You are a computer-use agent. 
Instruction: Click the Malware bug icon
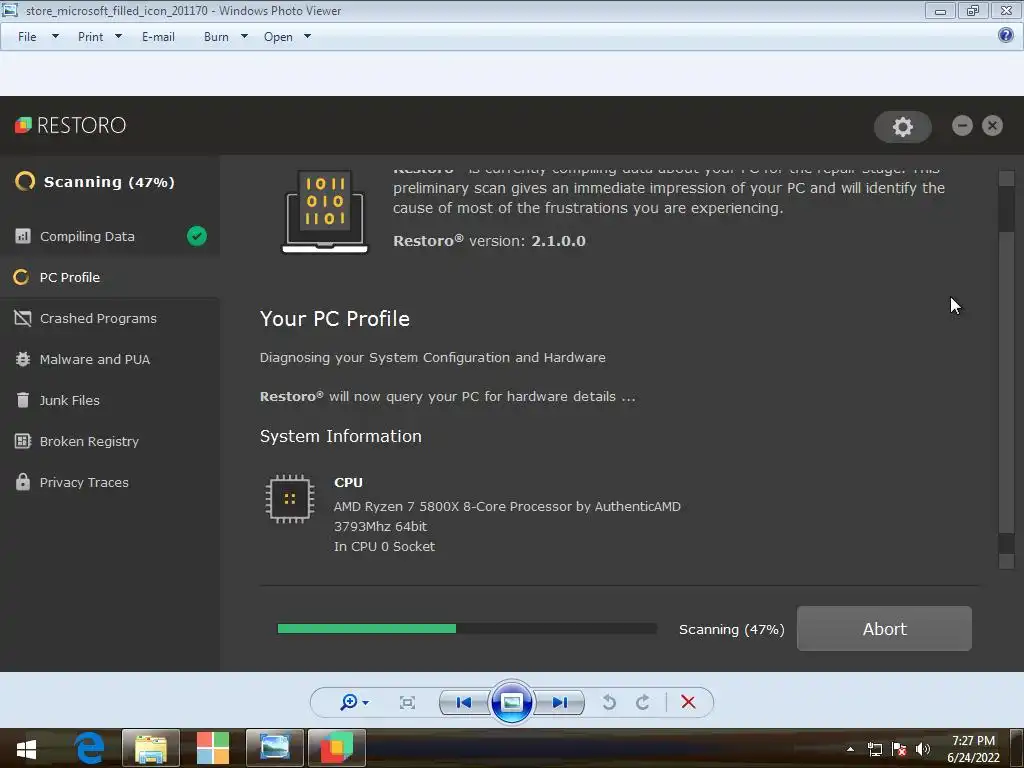click(23, 359)
